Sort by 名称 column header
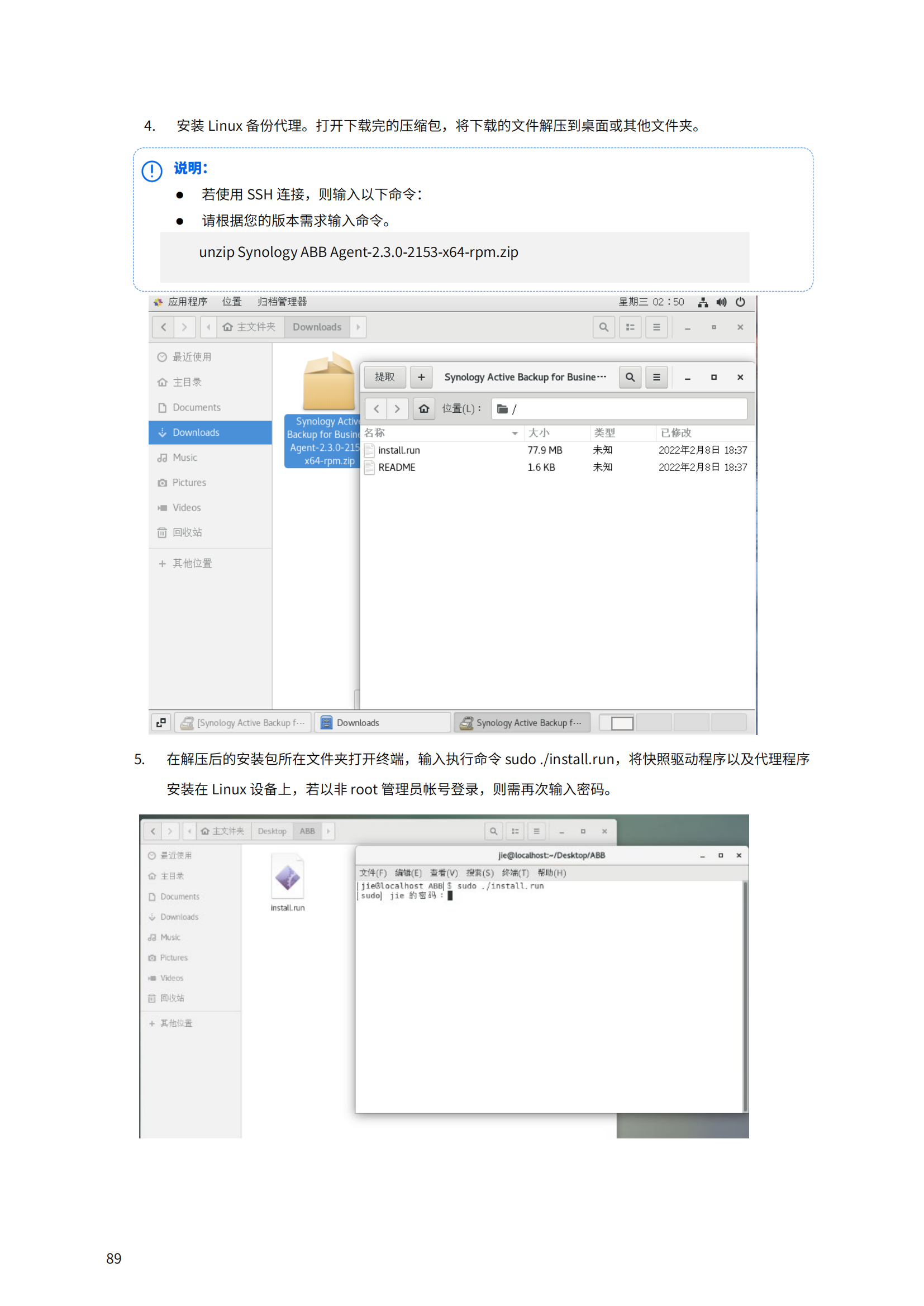The image size is (924, 1306). pos(441,433)
